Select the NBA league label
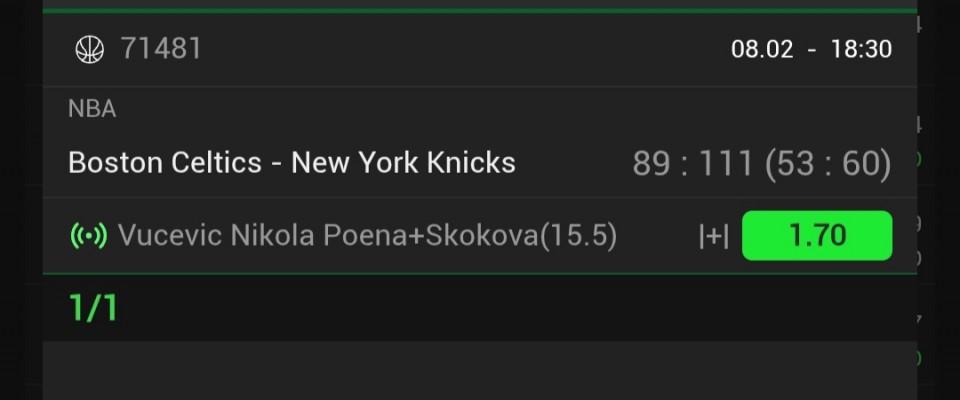 92,110
